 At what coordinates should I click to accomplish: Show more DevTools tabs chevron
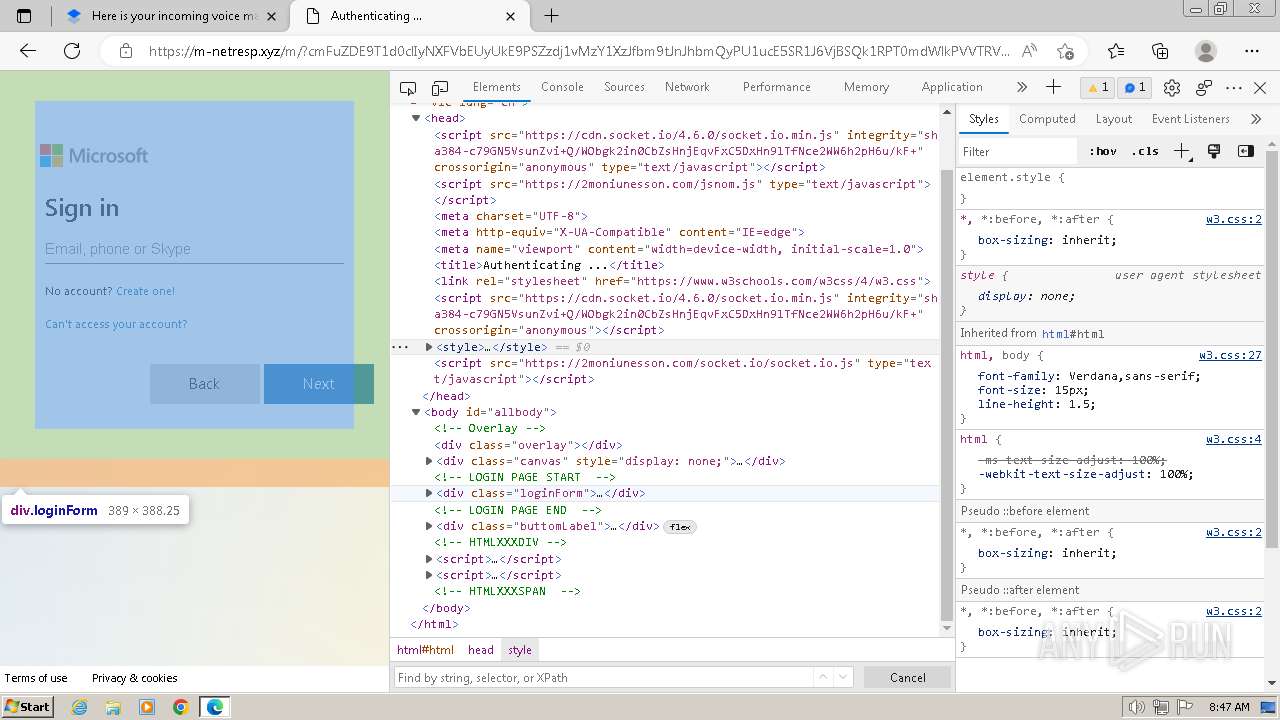pyautogui.click(x=1021, y=87)
